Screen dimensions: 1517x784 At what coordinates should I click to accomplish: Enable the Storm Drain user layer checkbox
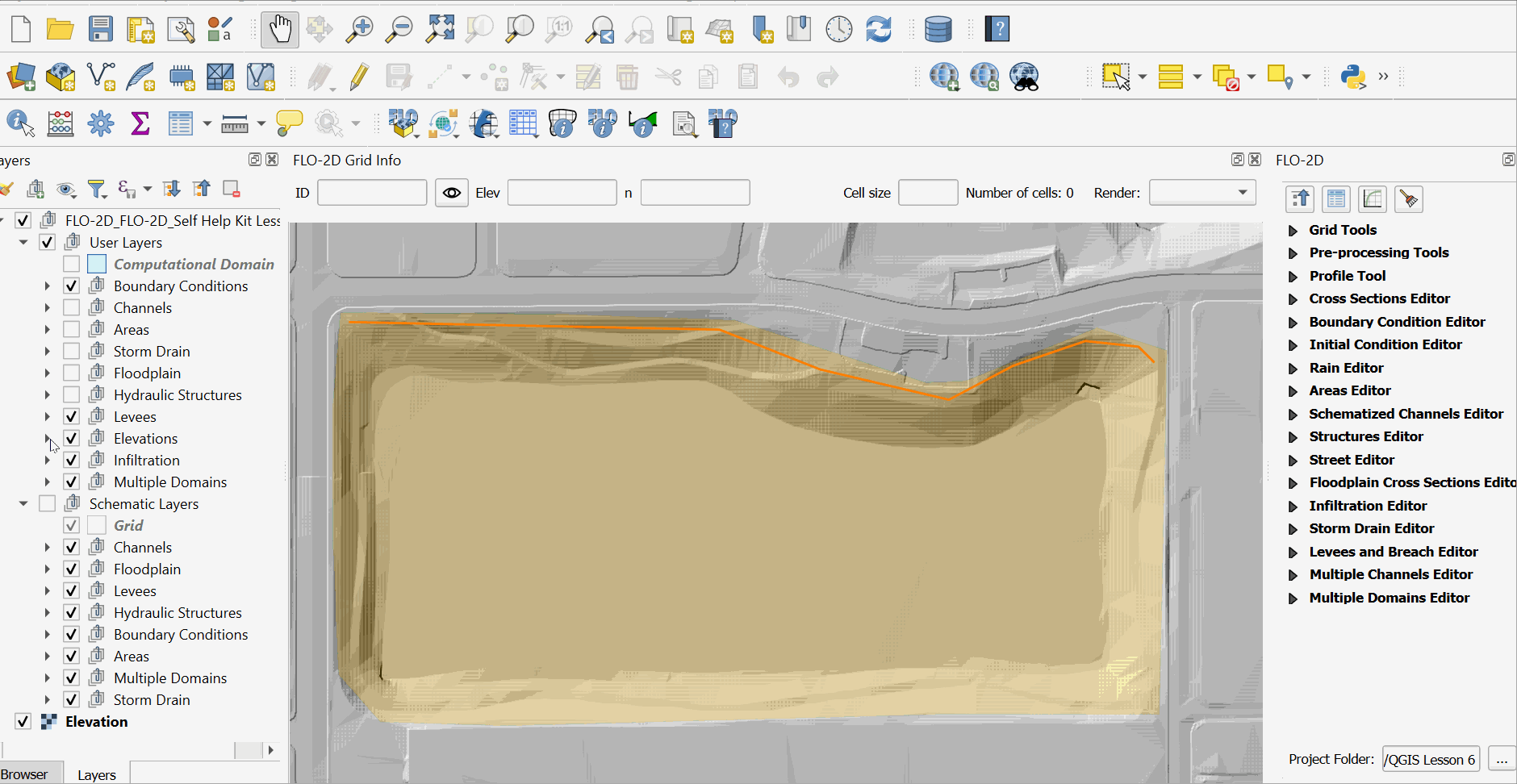pos(72,352)
